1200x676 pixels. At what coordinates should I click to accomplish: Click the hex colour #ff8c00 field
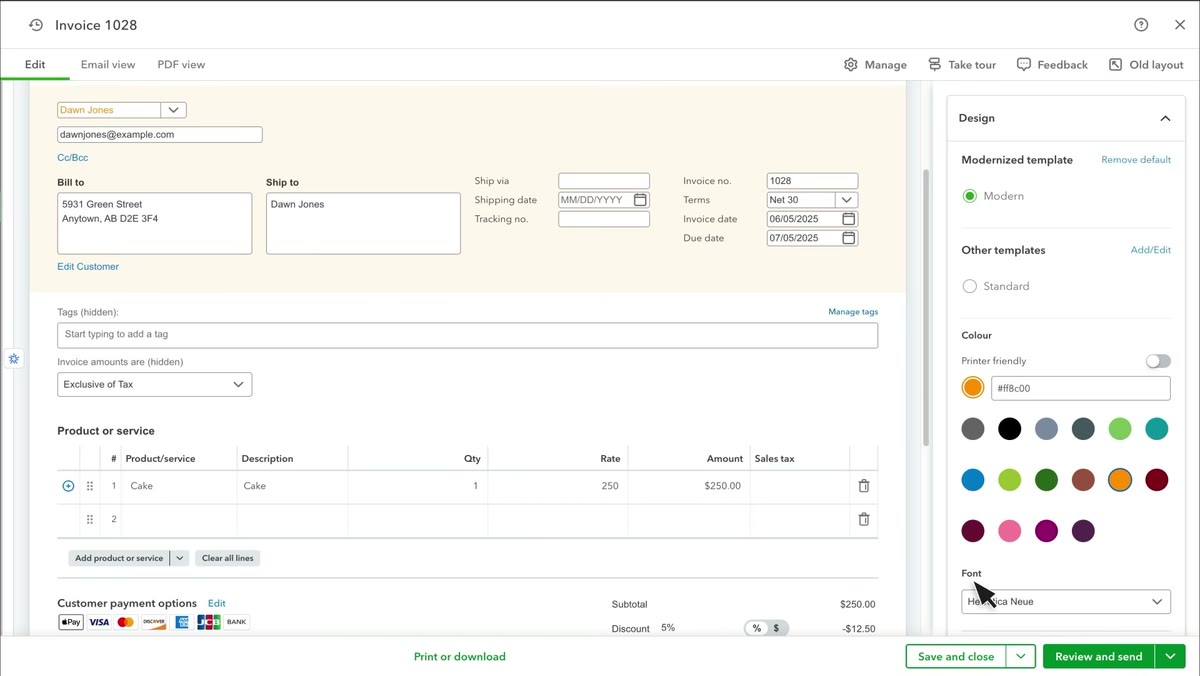1081,388
